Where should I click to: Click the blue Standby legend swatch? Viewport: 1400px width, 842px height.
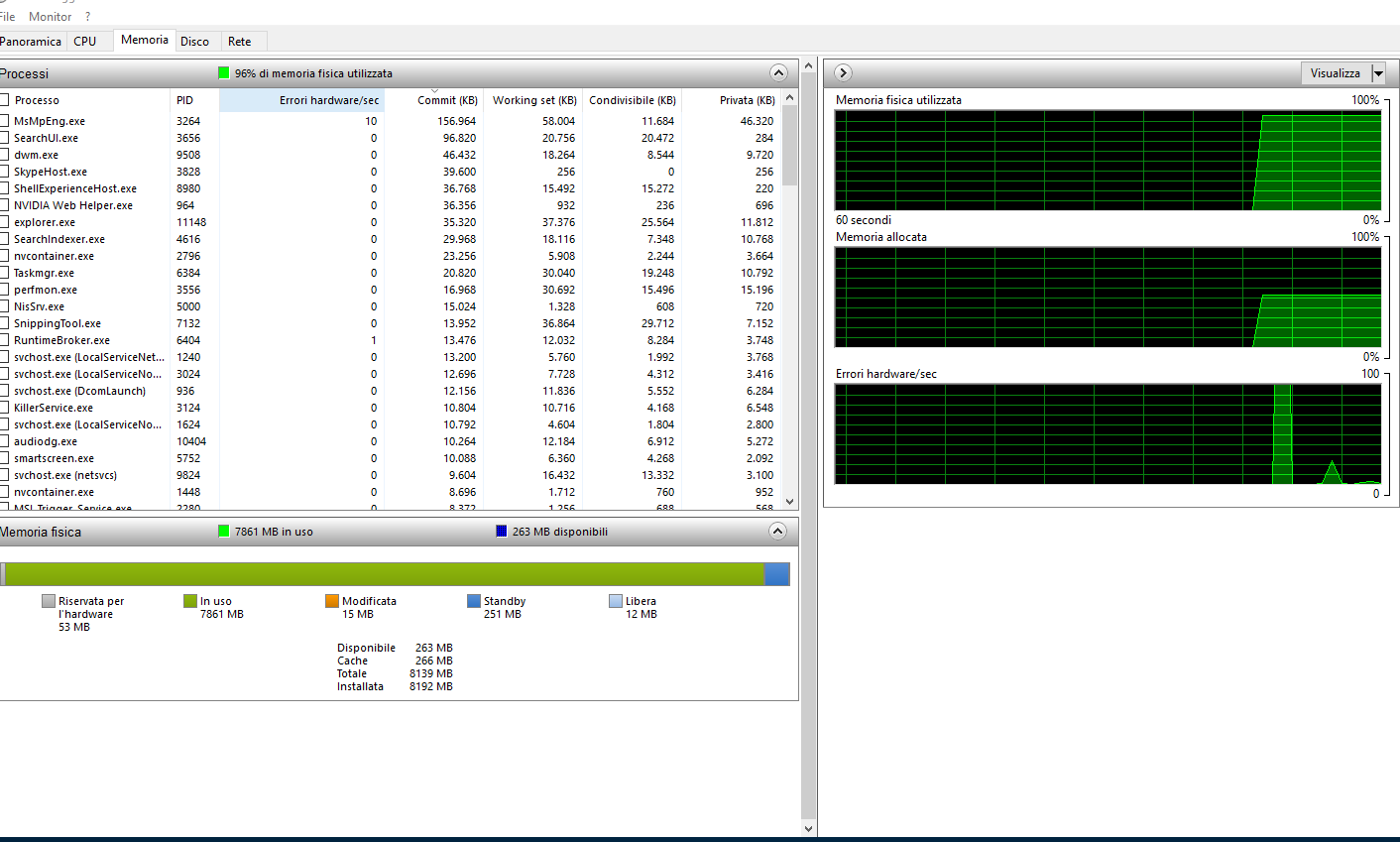point(474,601)
